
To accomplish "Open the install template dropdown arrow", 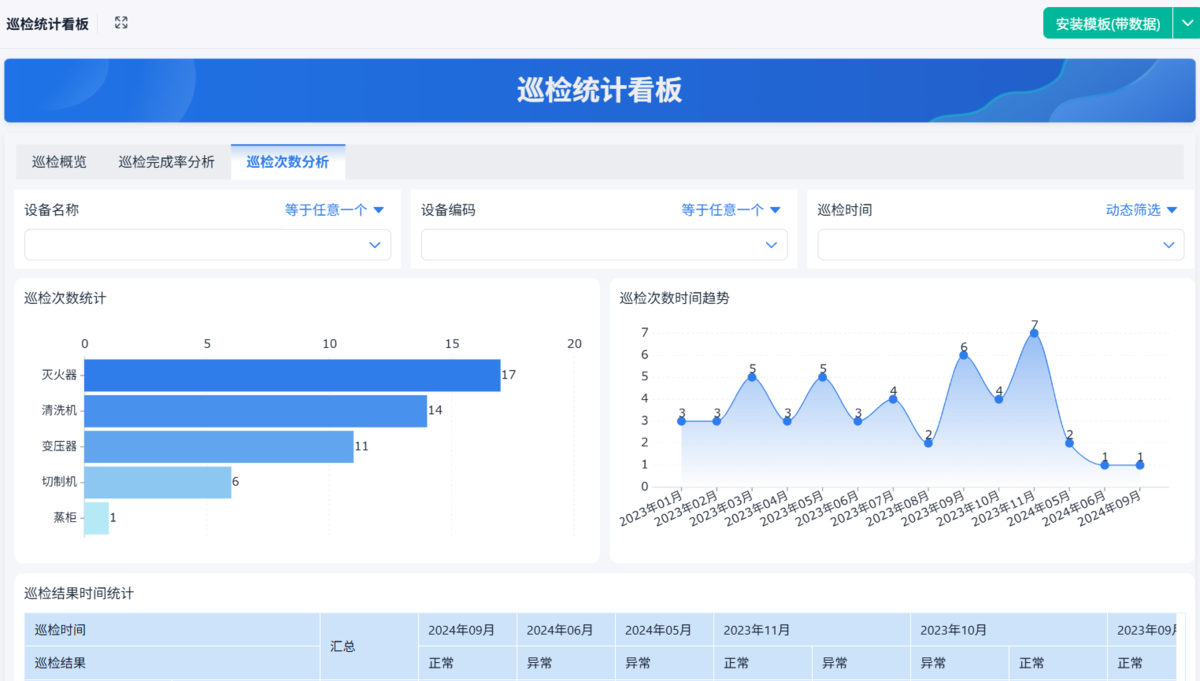I will [1185, 24].
